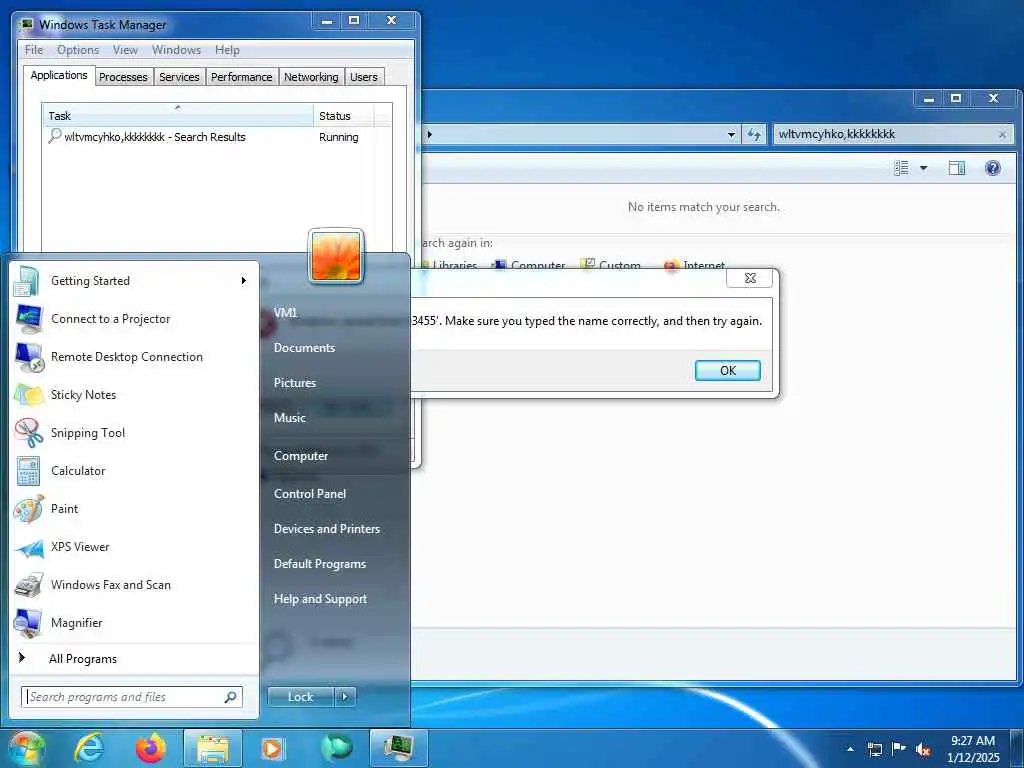This screenshot has width=1024, height=768.
Task: Switch to the Performance tab
Action: tap(241, 77)
